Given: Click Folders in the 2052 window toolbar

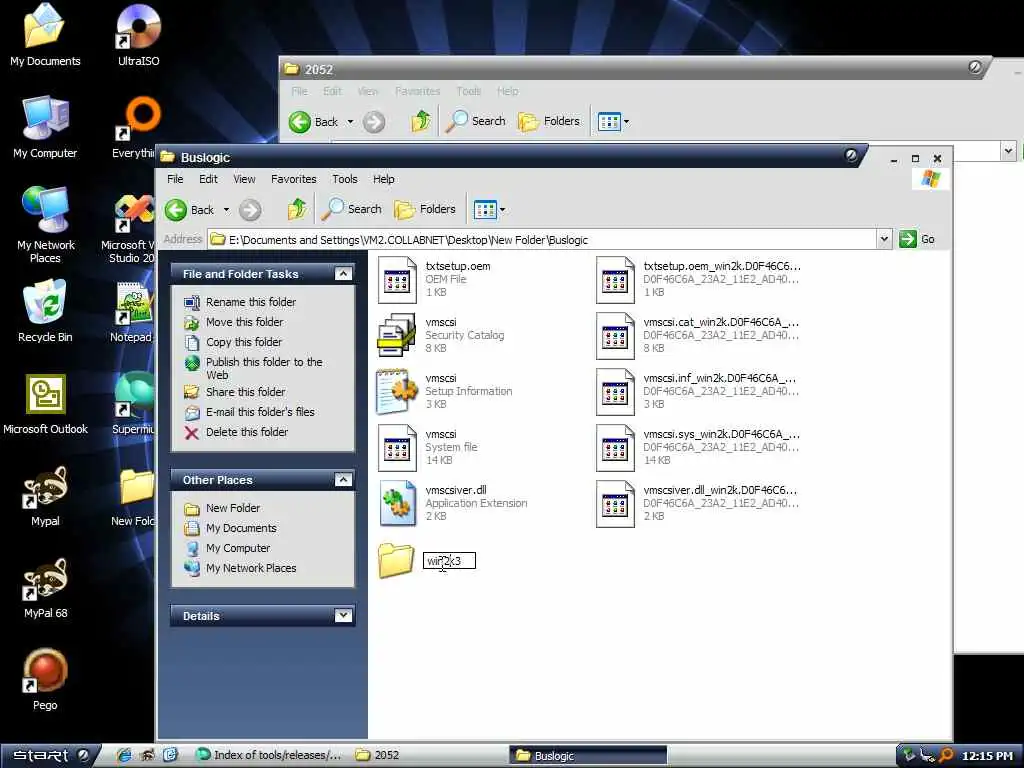Looking at the screenshot, I should 549,121.
